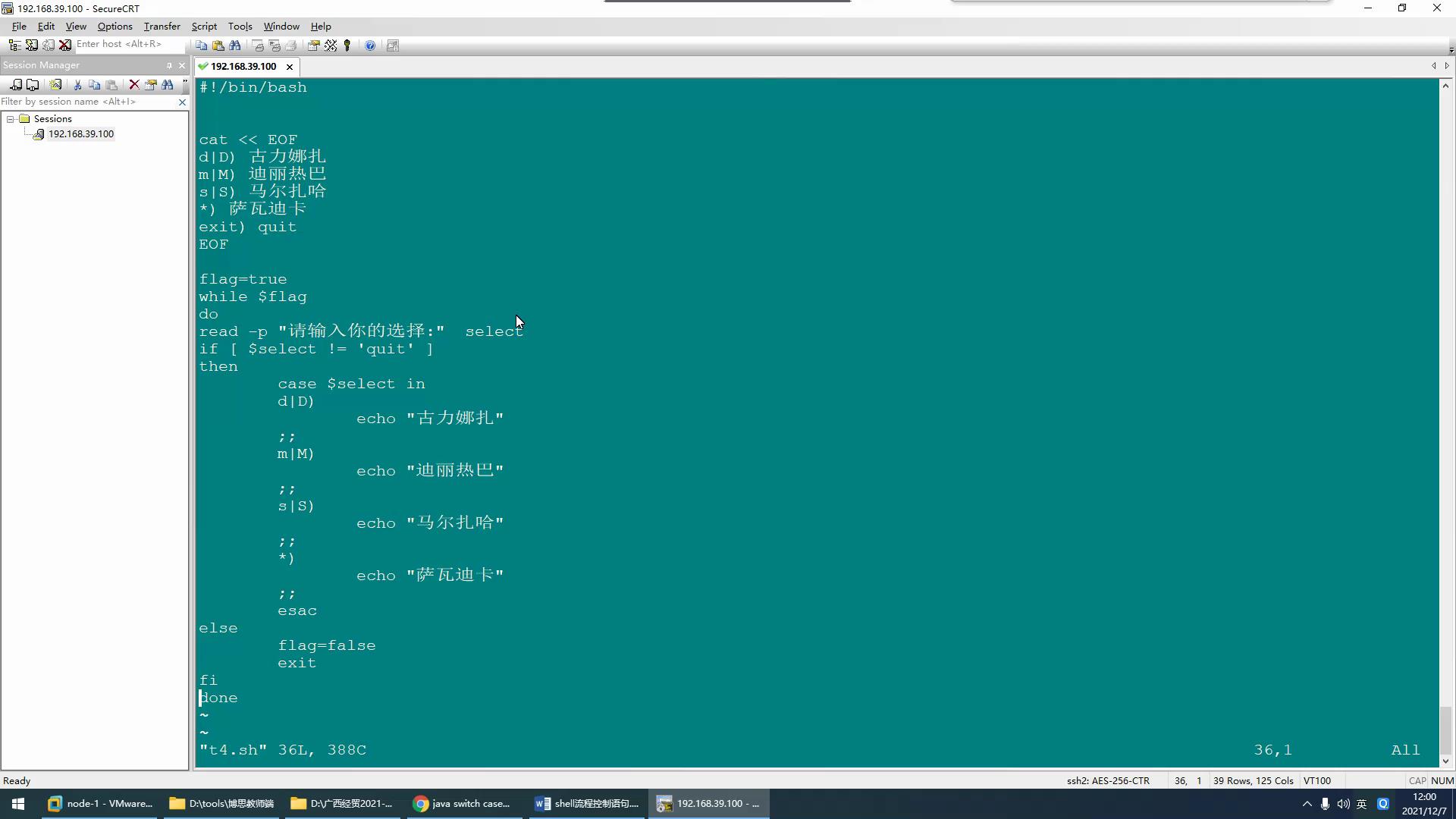The width and height of the screenshot is (1456, 819).
Task: Click the Enter host input field
Action: (x=129, y=44)
